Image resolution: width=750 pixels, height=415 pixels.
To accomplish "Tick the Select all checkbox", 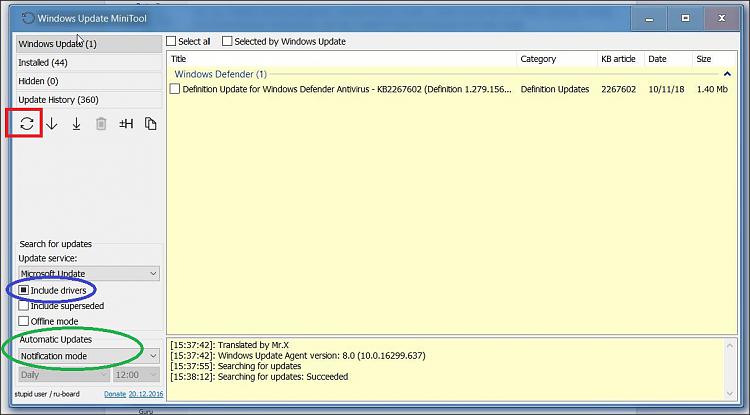I will click(x=171, y=42).
